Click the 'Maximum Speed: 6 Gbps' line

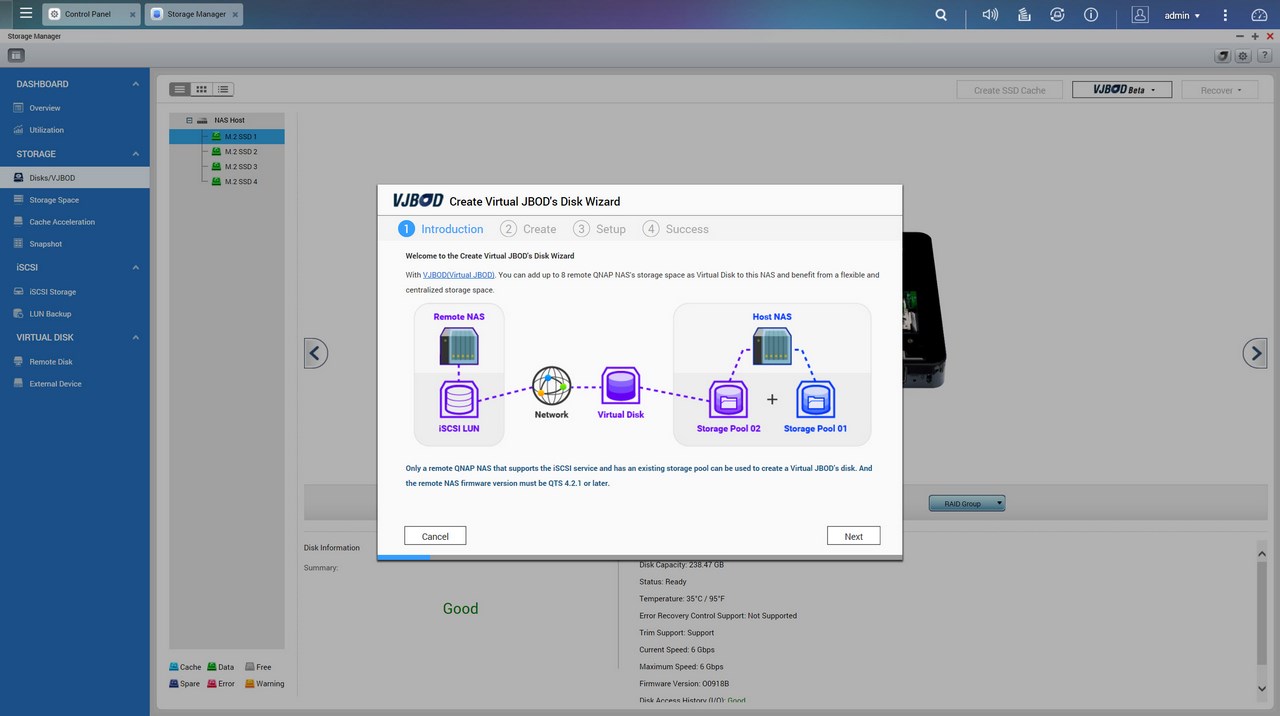tap(681, 667)
